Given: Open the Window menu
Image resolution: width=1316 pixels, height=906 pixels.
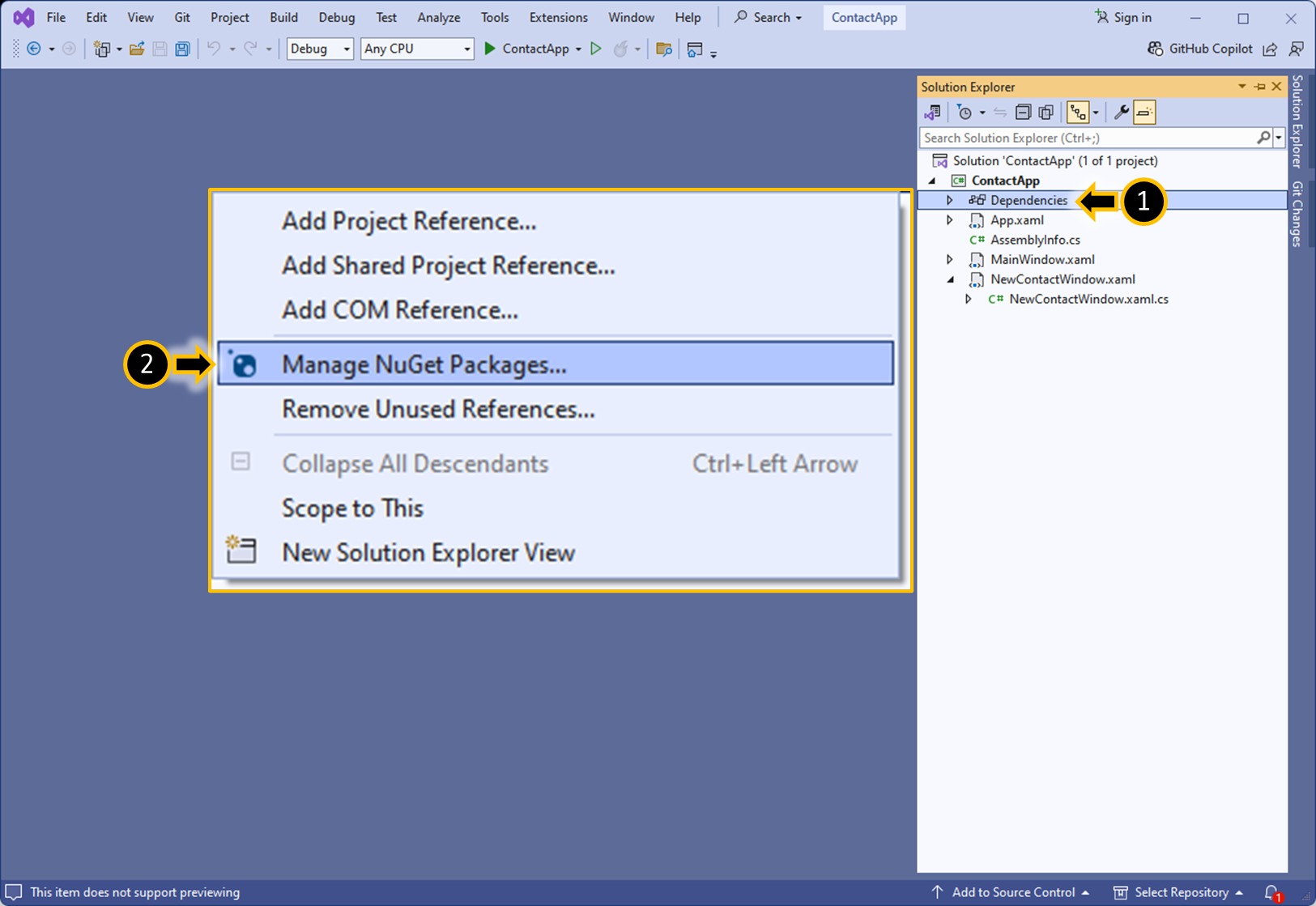Looking at the screenshot, I should 631,17.
